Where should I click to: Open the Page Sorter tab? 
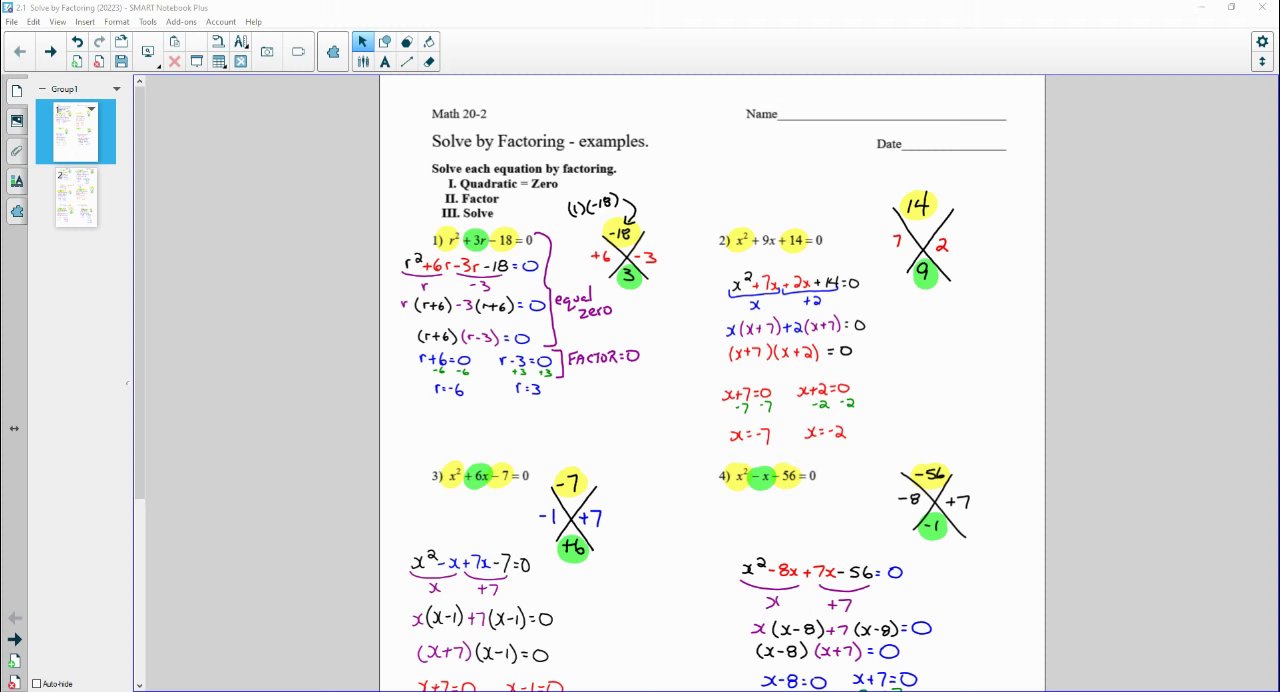pyautogui.click(x=16, y=91)
